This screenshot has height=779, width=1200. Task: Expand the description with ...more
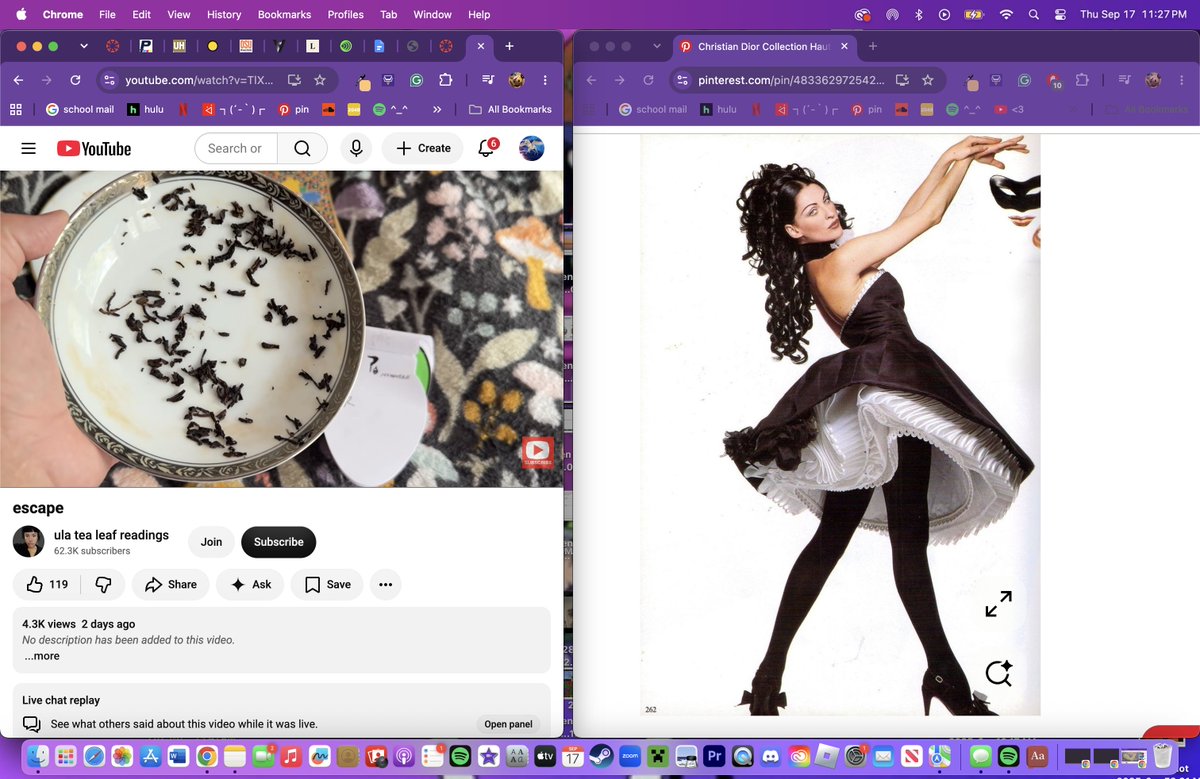[x=41, y=656]
